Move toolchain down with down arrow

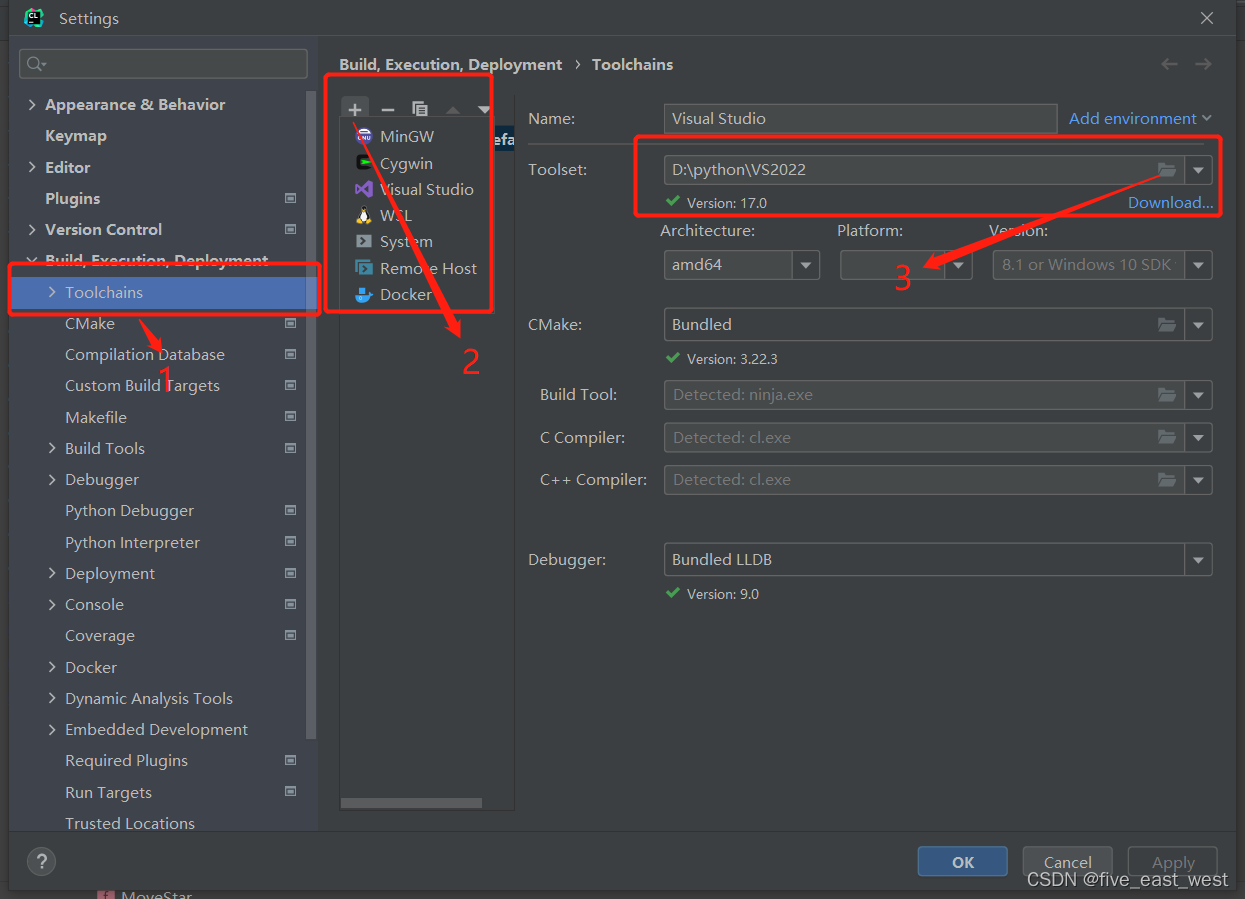(484, 110)
